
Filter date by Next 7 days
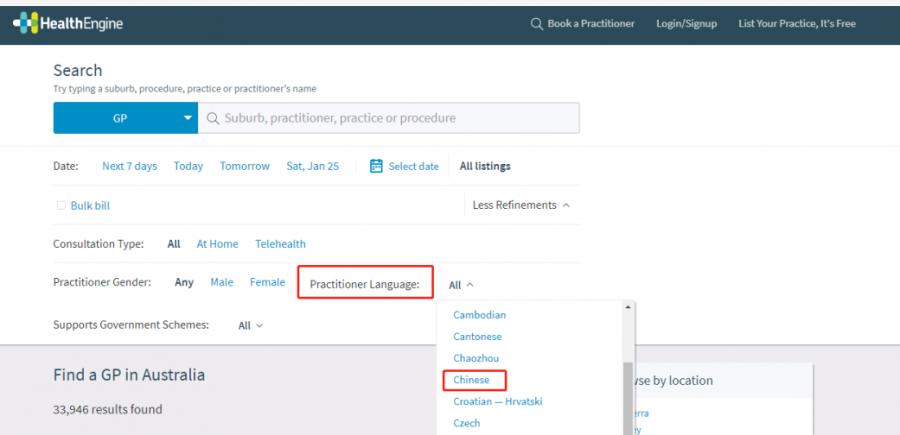(x=130, y=166)
